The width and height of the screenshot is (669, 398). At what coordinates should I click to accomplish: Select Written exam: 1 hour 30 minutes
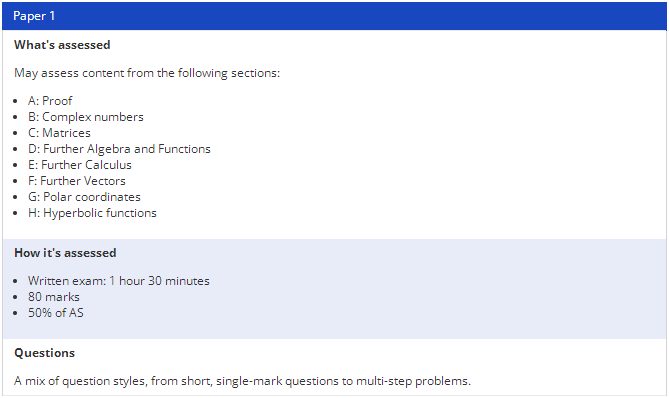[x=119, y=281]
